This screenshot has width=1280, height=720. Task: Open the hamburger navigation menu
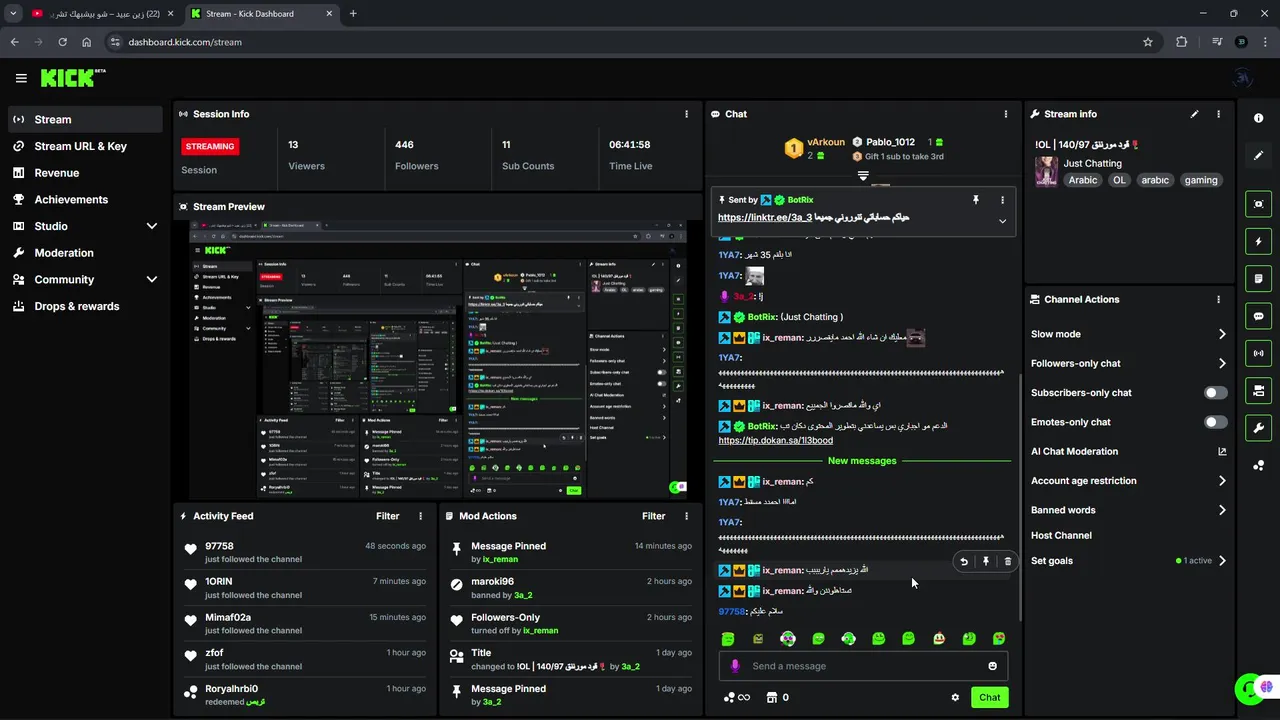click(x=21, y=78)
